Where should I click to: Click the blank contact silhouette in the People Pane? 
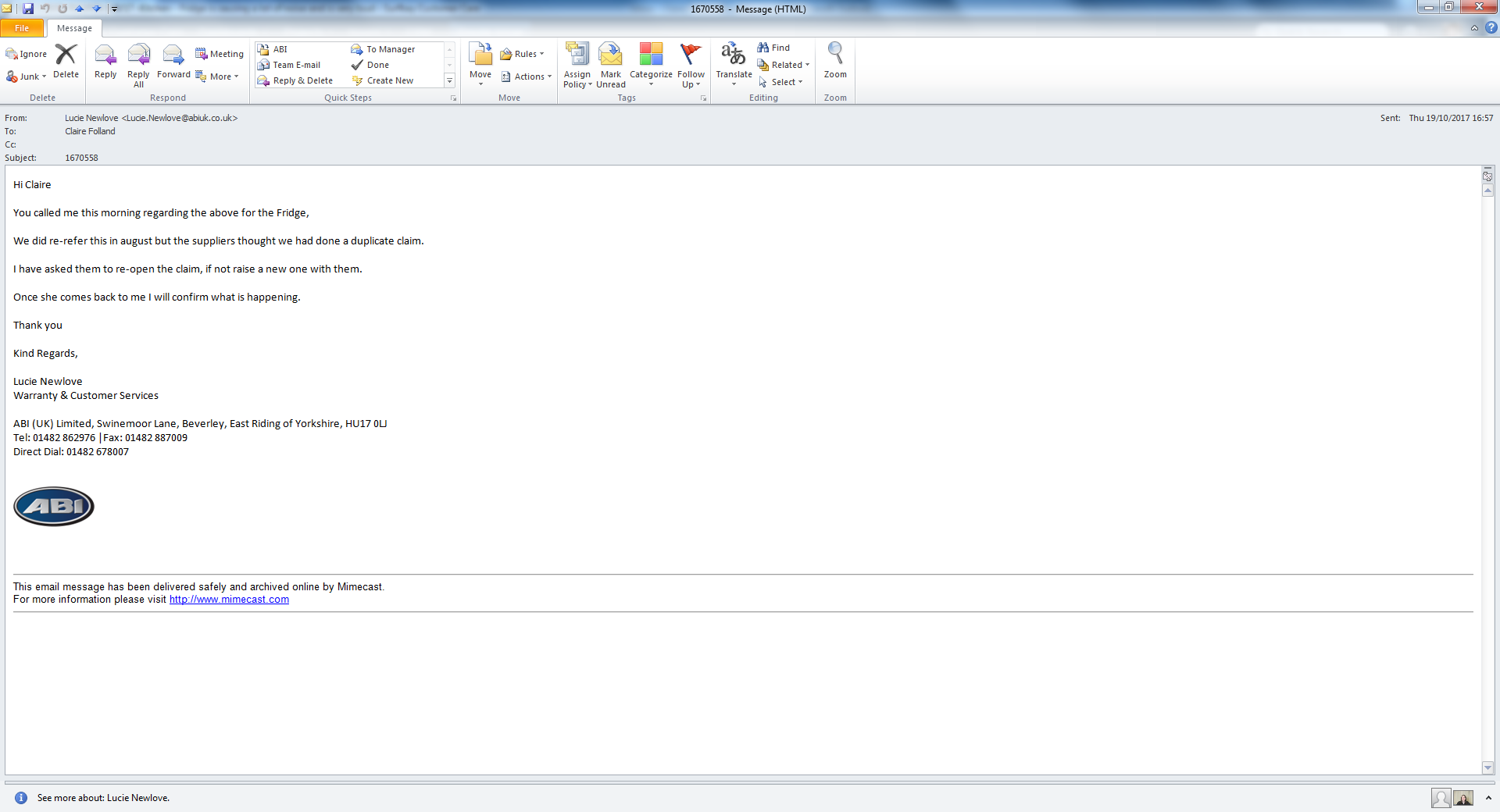point(1441,798)
